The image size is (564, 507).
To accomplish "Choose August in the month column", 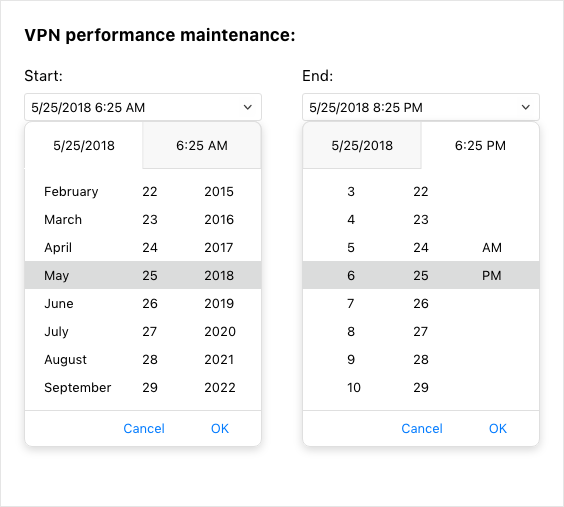I will (x=65, y=360).
